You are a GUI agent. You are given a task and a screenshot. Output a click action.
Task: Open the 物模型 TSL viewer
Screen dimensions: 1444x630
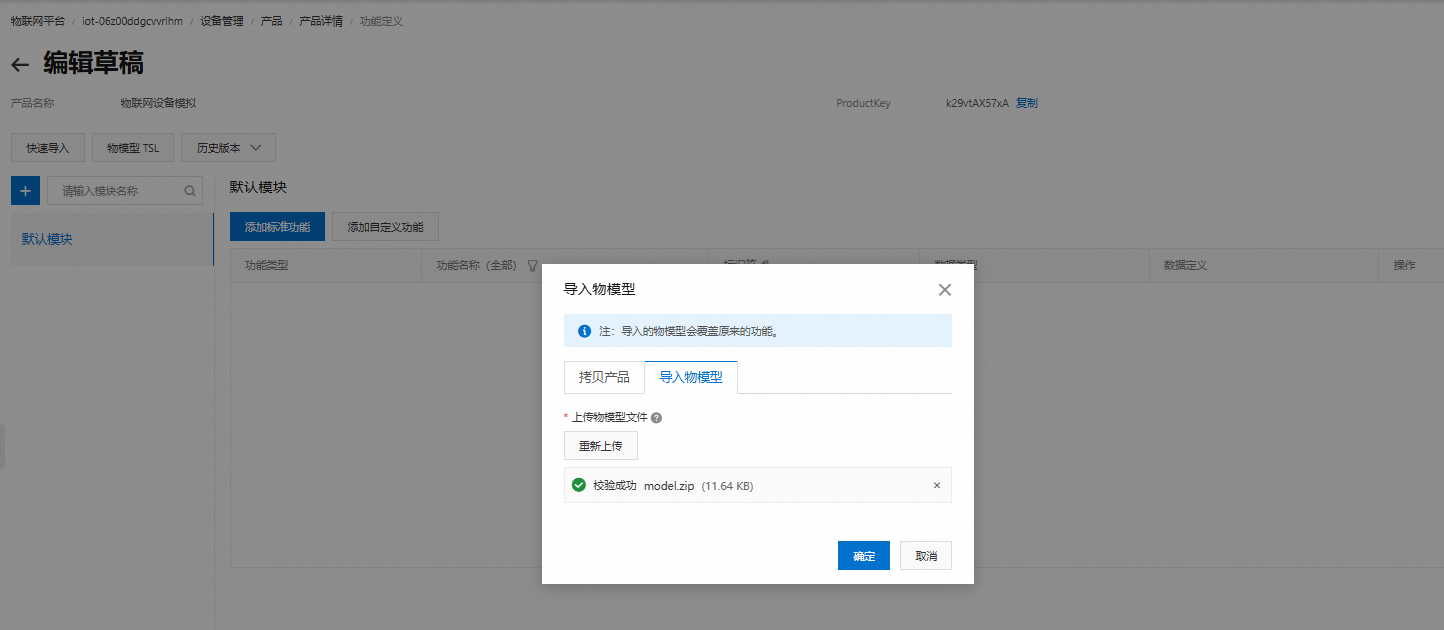coord(133,148)
